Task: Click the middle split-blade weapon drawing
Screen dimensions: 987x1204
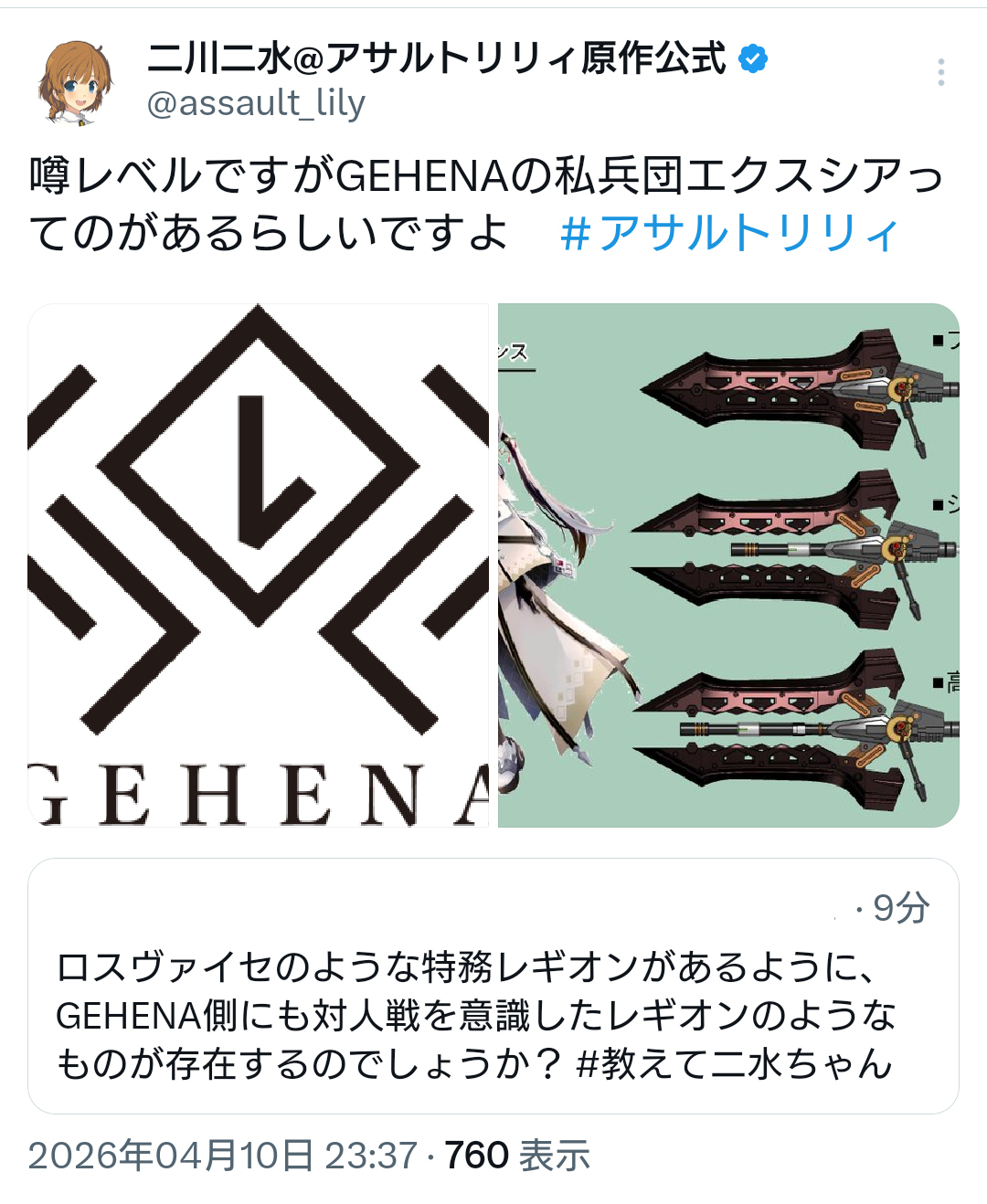Action: coord(793,548)
